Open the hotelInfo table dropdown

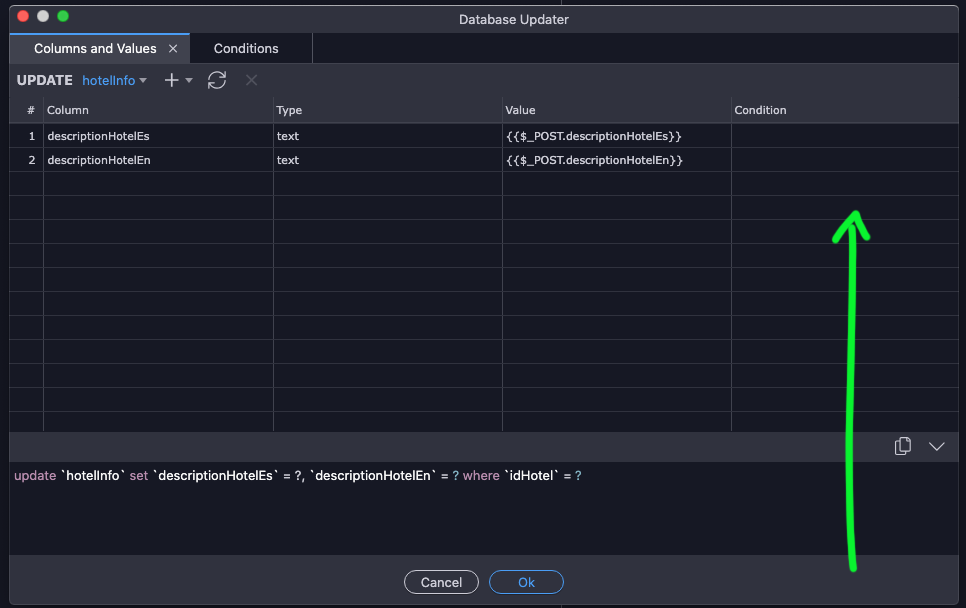(x=115, y=81)
